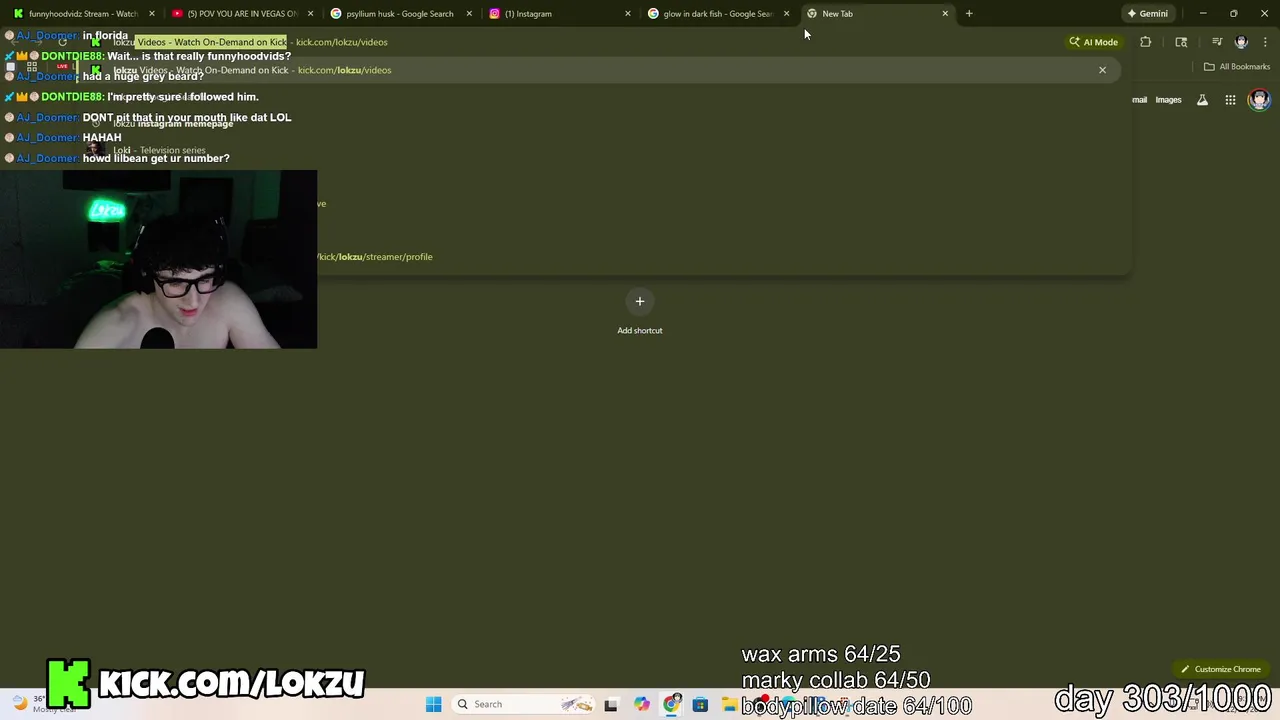Screen dimensions: 1280x720
Task: Click the Images link on New Tab page
Action: tap(1168, 100)
